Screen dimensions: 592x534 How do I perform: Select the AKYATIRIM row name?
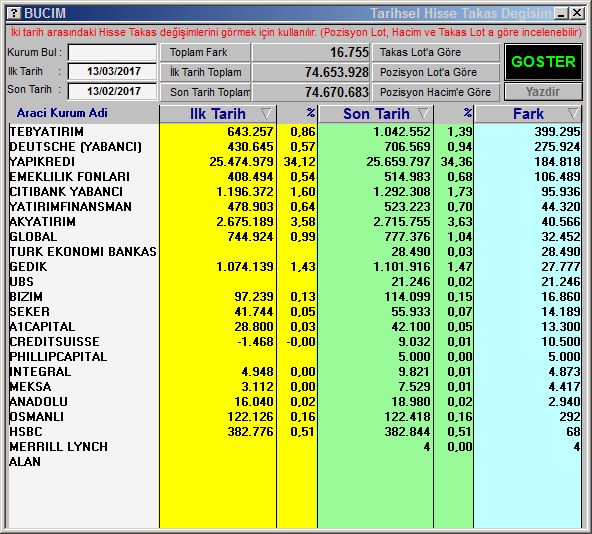click(42, 222)
